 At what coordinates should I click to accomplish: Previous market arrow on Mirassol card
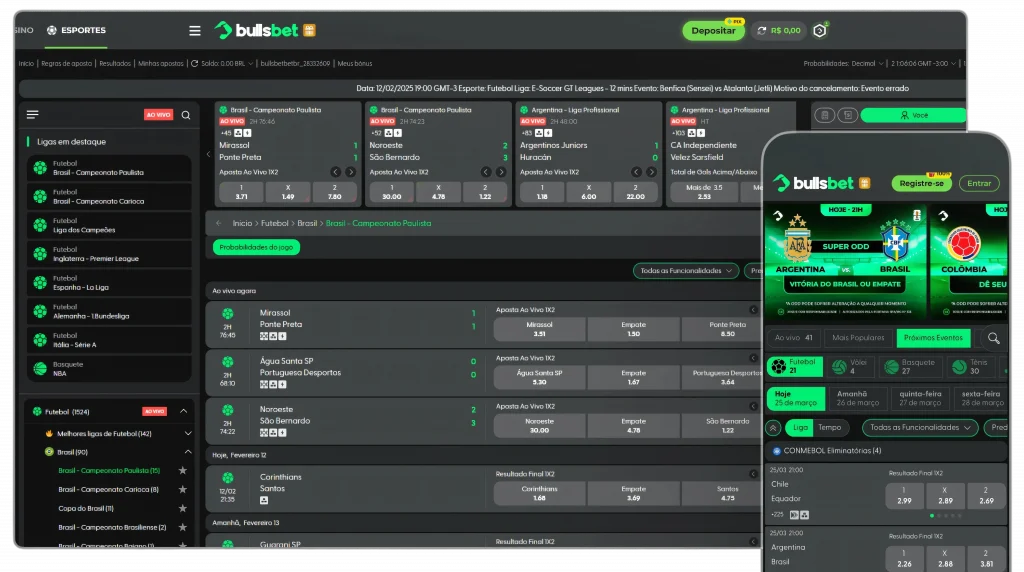(x=336, y=172)
